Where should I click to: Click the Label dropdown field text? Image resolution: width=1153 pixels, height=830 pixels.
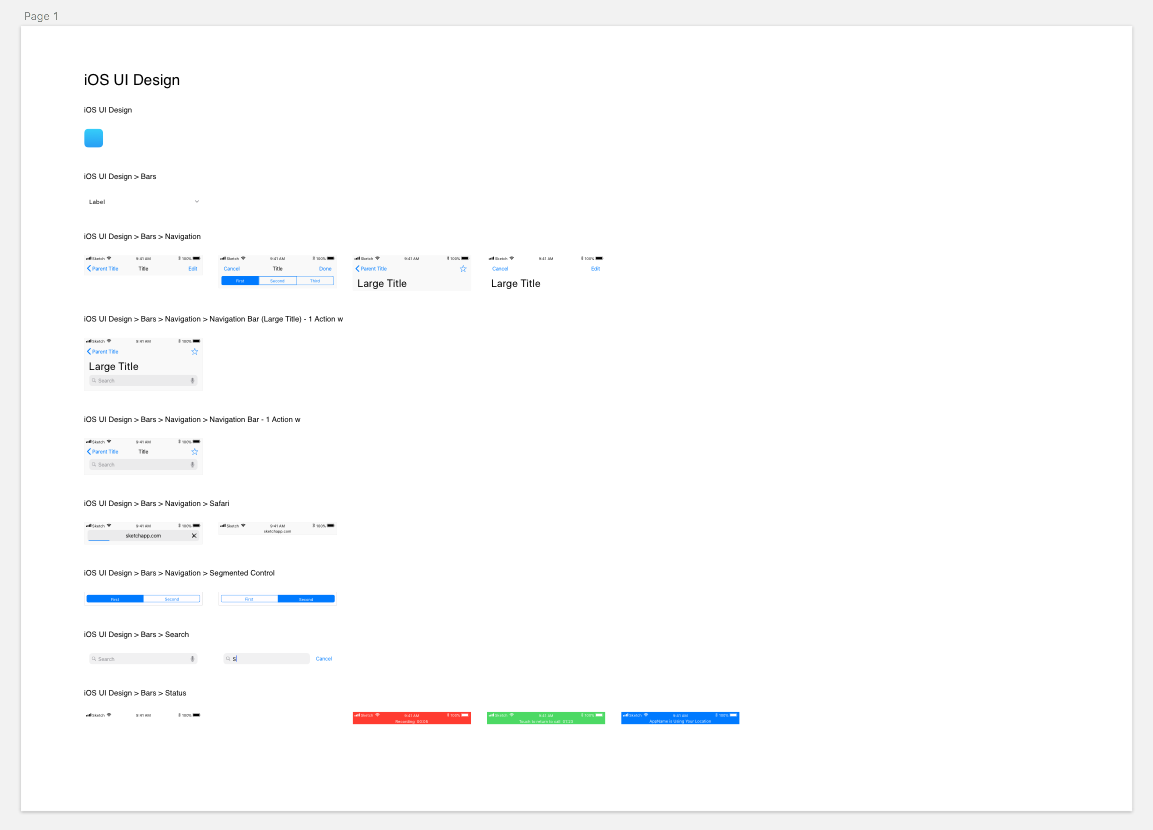tap(97, 201)
